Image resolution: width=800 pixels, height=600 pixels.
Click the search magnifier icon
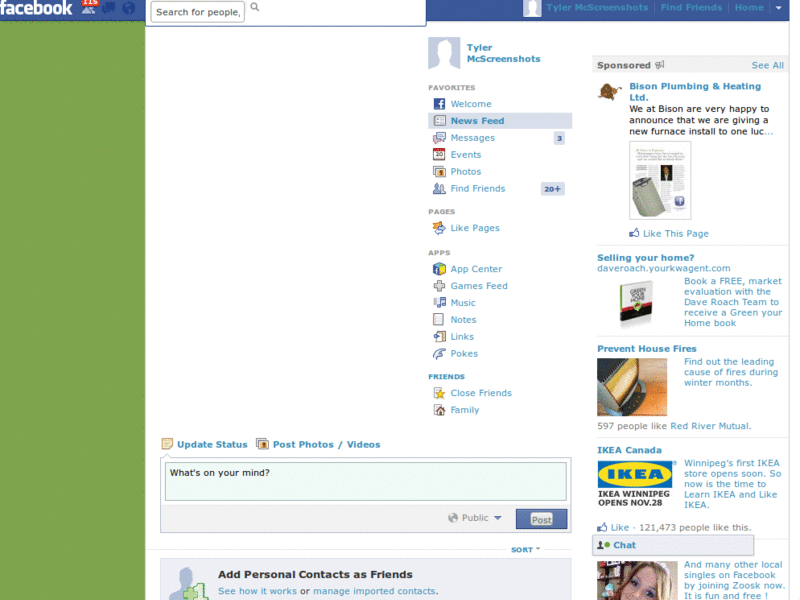tap(255, 7)
